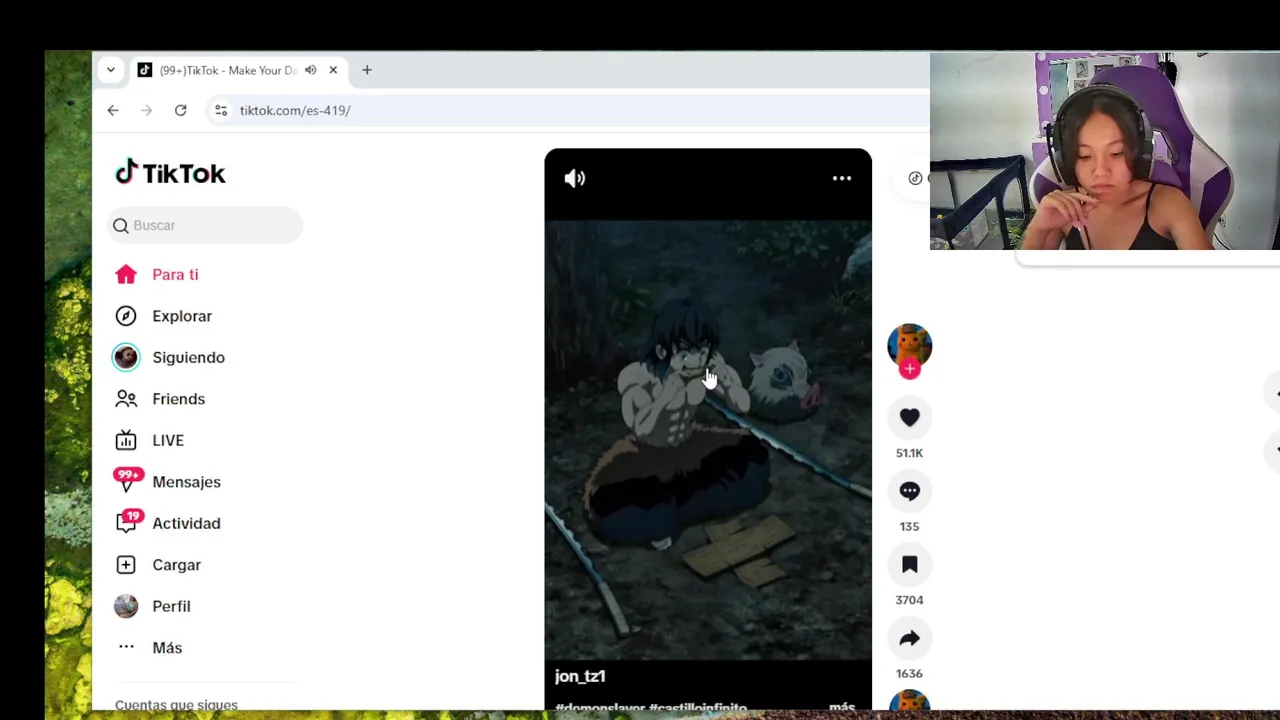The image size is (1280, 720).
Task: Click the Cuentas que sigues heading
Action: coord(176,705)
